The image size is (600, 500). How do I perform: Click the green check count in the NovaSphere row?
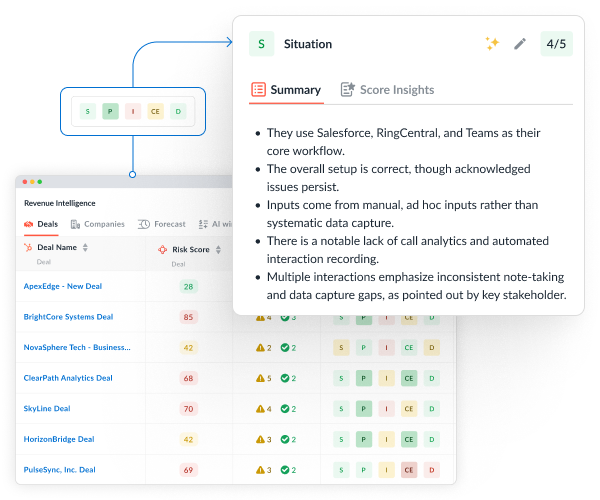pyautogui.click(x=288, y=348)
